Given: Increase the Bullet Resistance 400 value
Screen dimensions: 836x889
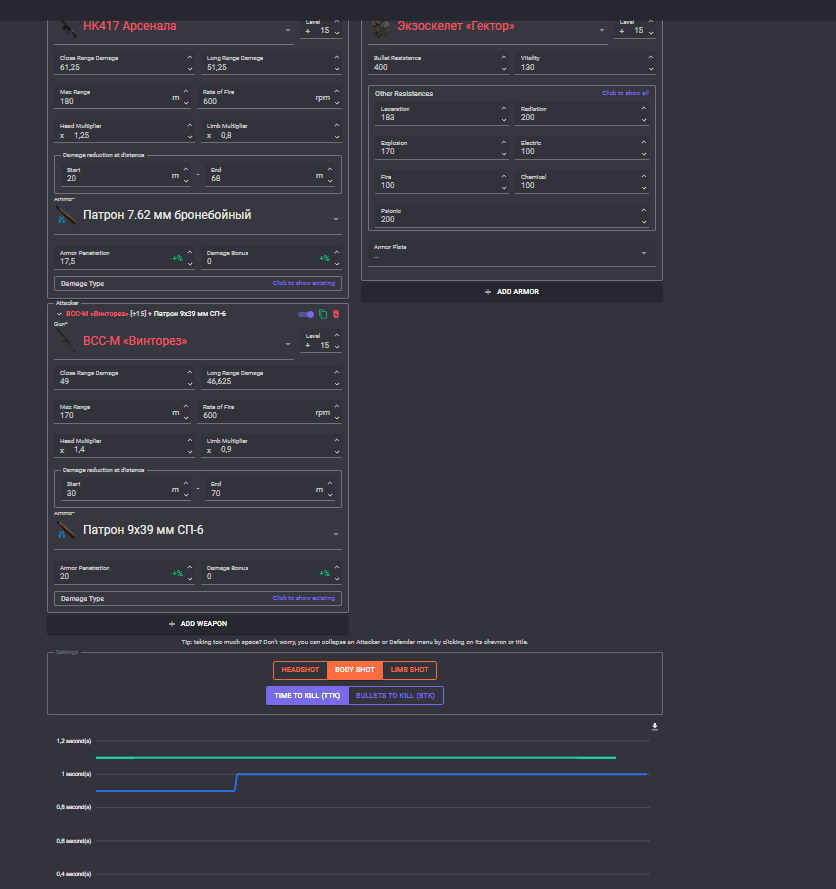Looking at the screenshot, I should click(503, 58).
